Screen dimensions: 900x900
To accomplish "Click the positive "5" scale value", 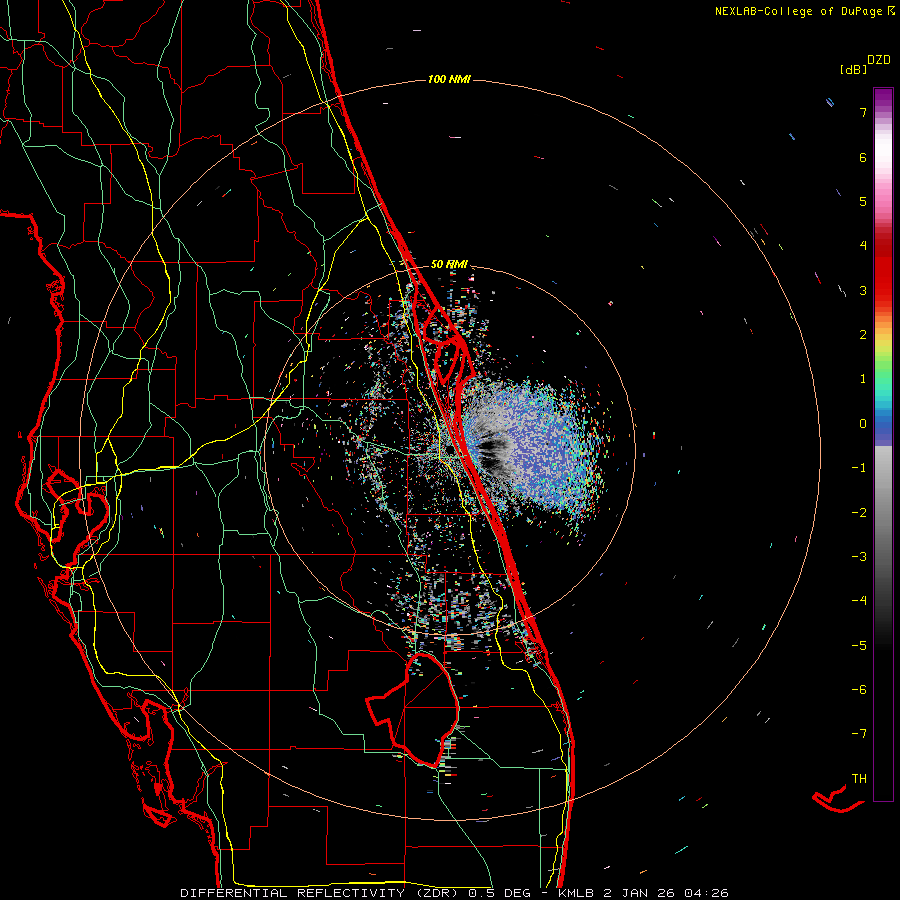I will pyautogui.click(x=863, y=201).
